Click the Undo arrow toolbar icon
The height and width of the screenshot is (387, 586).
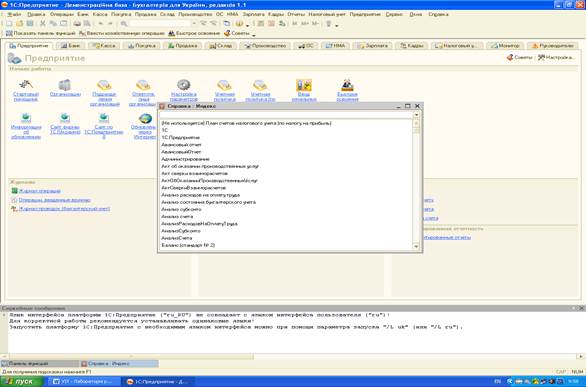(101, 24)
